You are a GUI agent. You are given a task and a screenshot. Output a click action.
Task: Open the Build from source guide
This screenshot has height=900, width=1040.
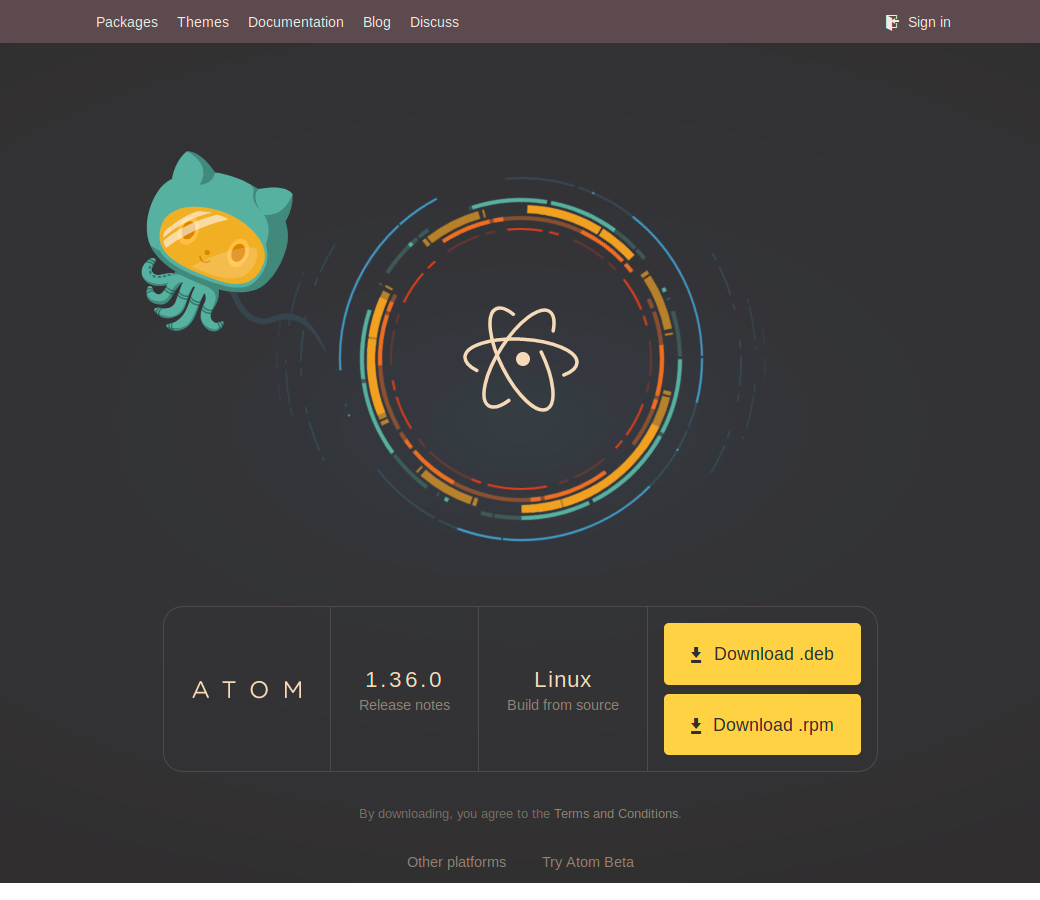tap(563, 704)
